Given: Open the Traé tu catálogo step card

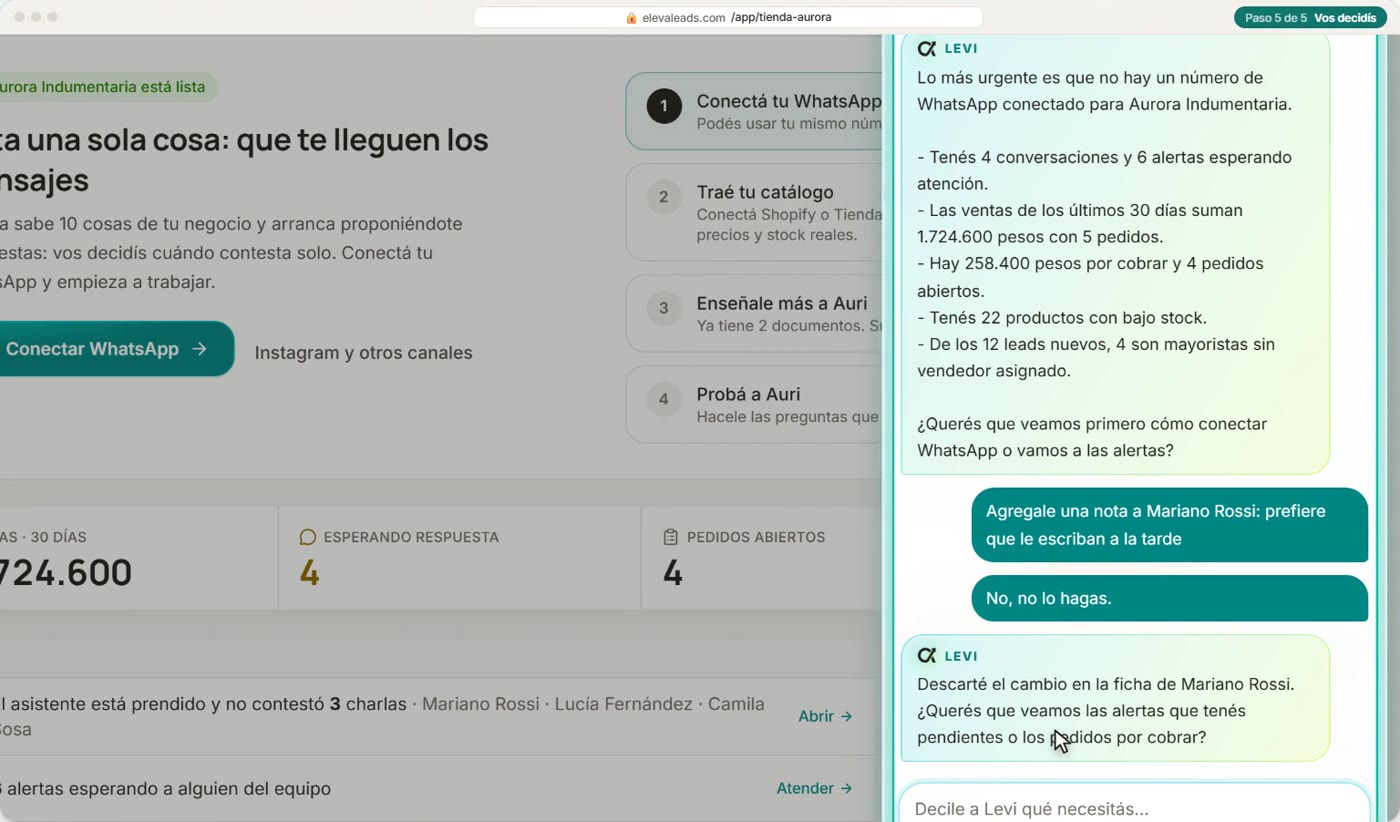Looking at the screenshot, I should point(754,213).
